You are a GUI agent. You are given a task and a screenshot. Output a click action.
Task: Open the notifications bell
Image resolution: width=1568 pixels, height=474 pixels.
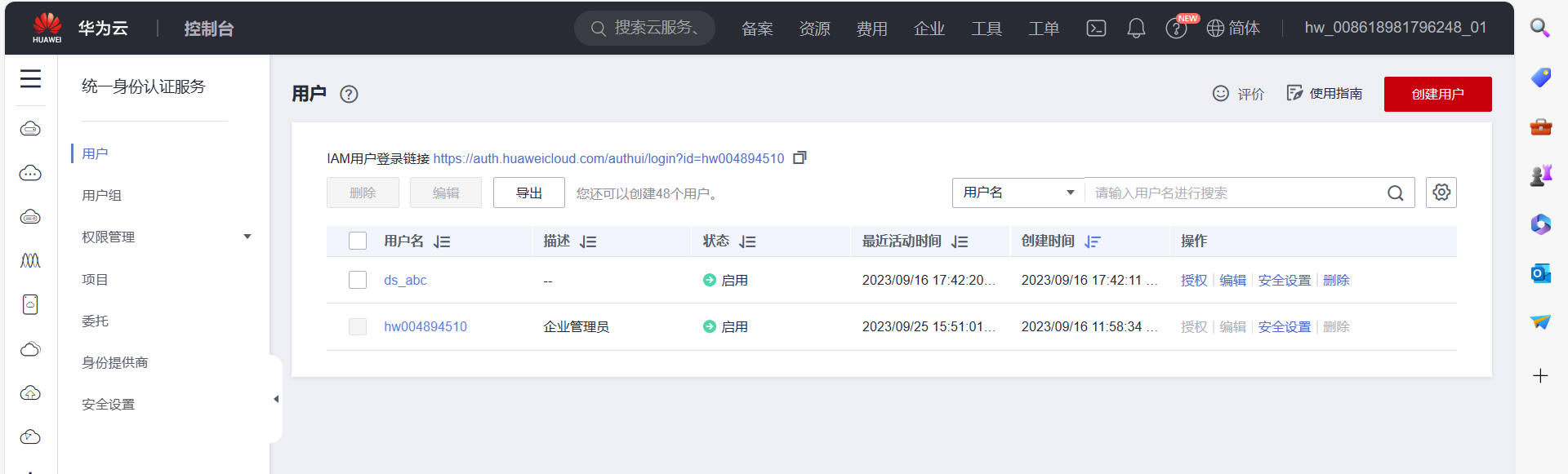point(1136,29)
